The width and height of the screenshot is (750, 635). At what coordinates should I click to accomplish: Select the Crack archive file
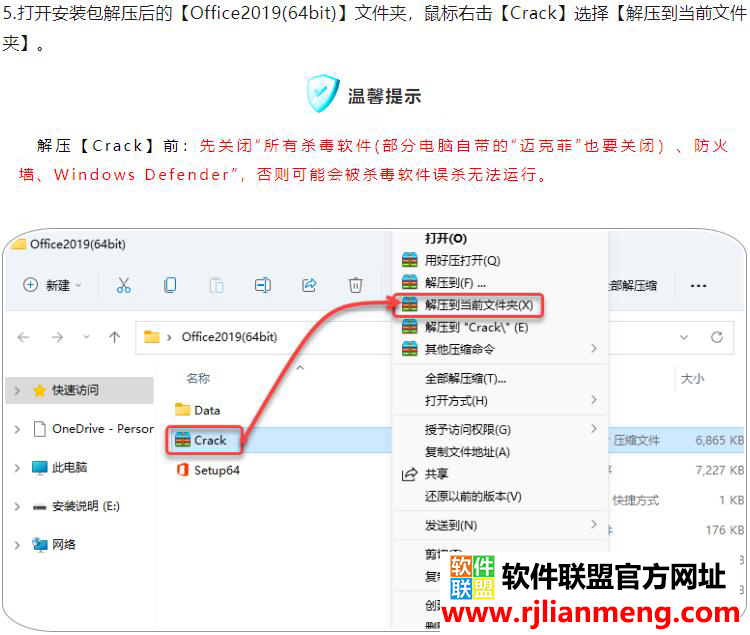tap(209, 440)
